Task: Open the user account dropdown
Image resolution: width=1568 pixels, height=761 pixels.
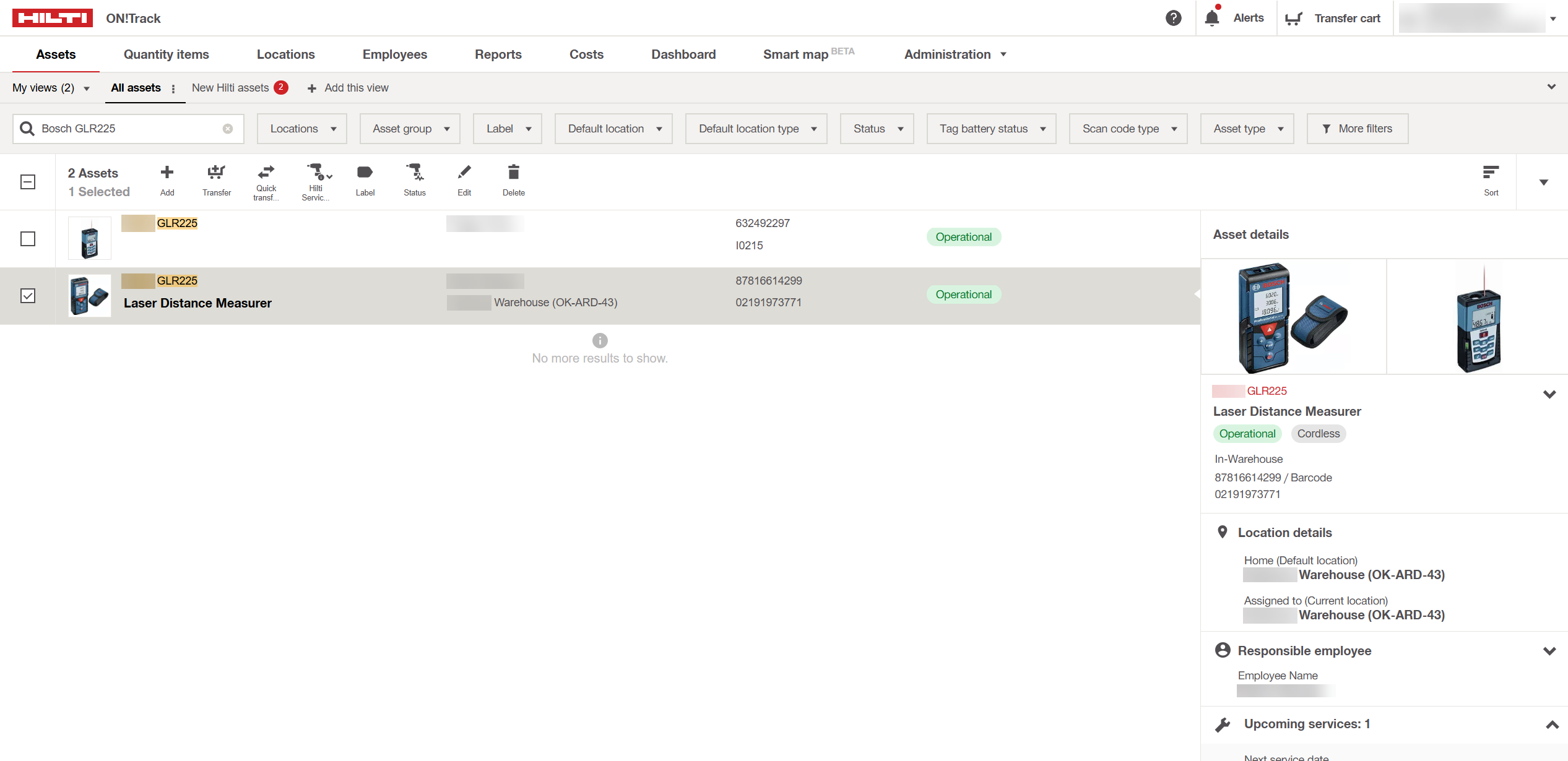Action: pos(1553,19)
